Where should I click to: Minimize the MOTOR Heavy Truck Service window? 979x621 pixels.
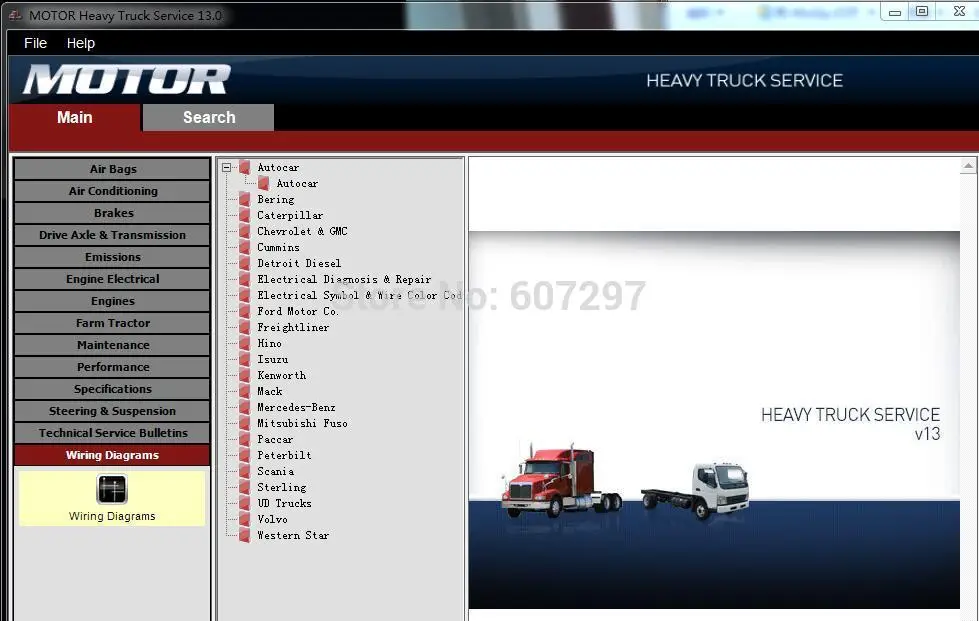pyautogui.click(x=895, y=12)
